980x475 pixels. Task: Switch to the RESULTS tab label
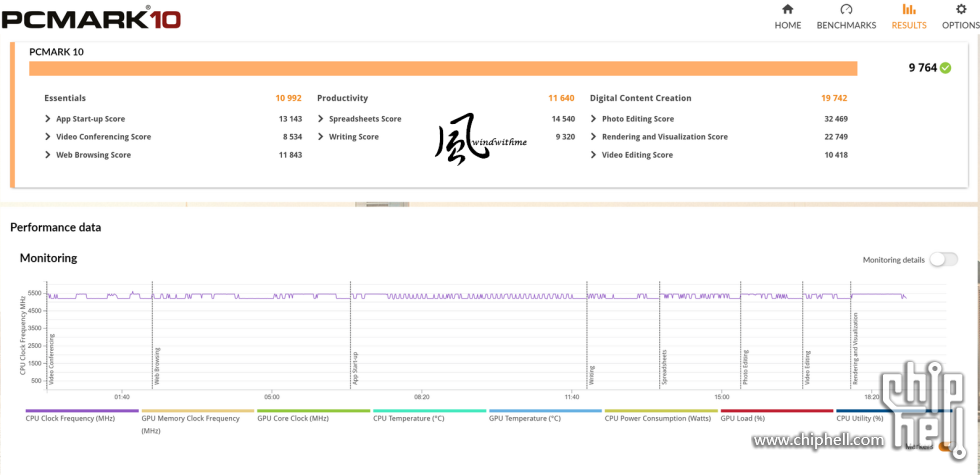point(909,26)
